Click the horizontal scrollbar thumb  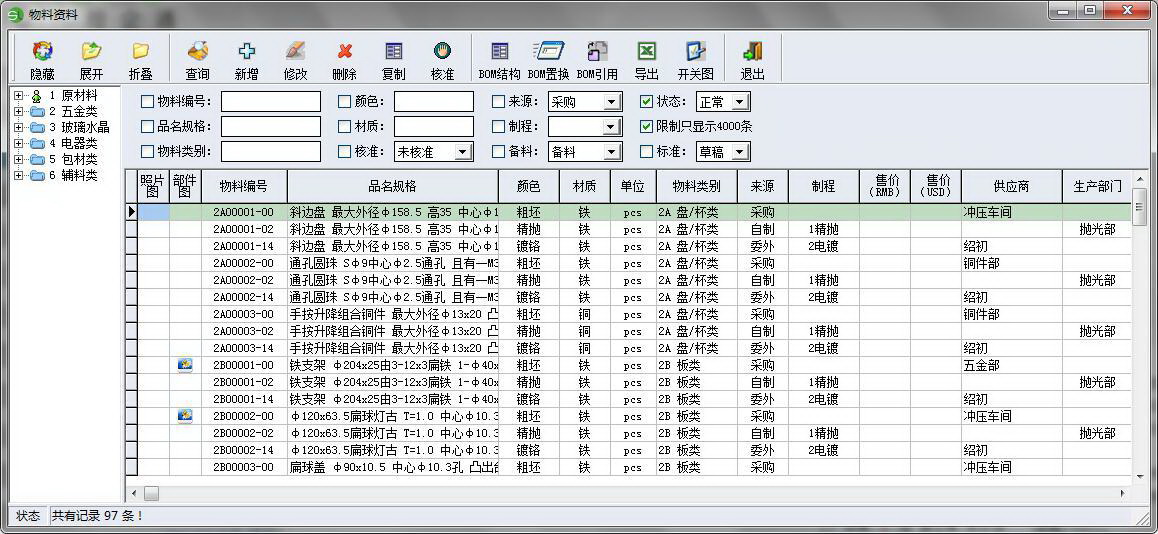point(151,493)
